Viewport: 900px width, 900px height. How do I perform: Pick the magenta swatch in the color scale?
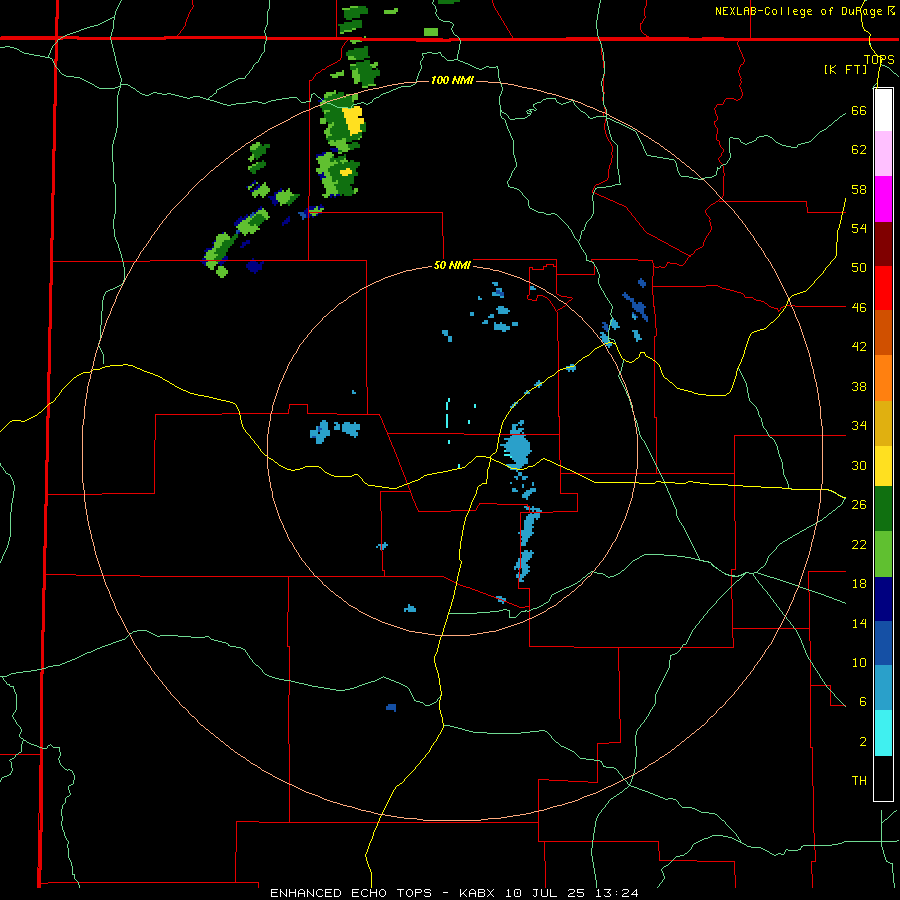(x=883, y=199)
